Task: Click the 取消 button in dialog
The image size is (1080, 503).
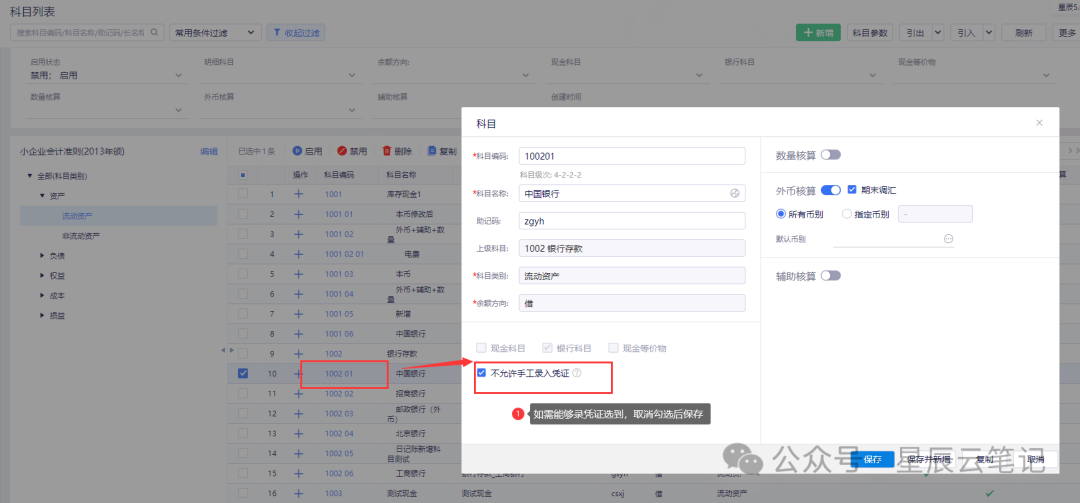Action: pos(1035,460)
